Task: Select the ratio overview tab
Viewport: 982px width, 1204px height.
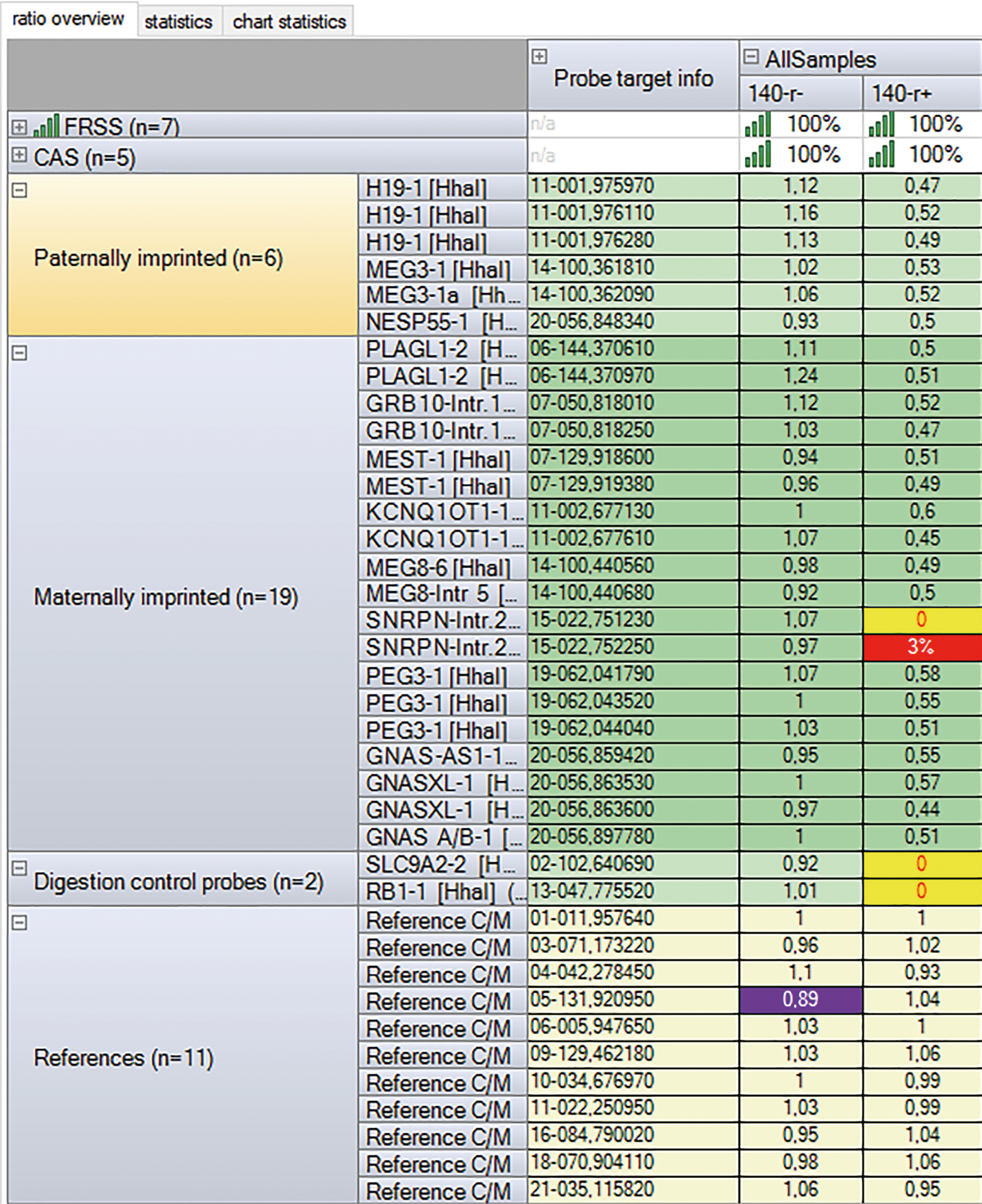Action: pyautogui.click(x=68, y=18)
